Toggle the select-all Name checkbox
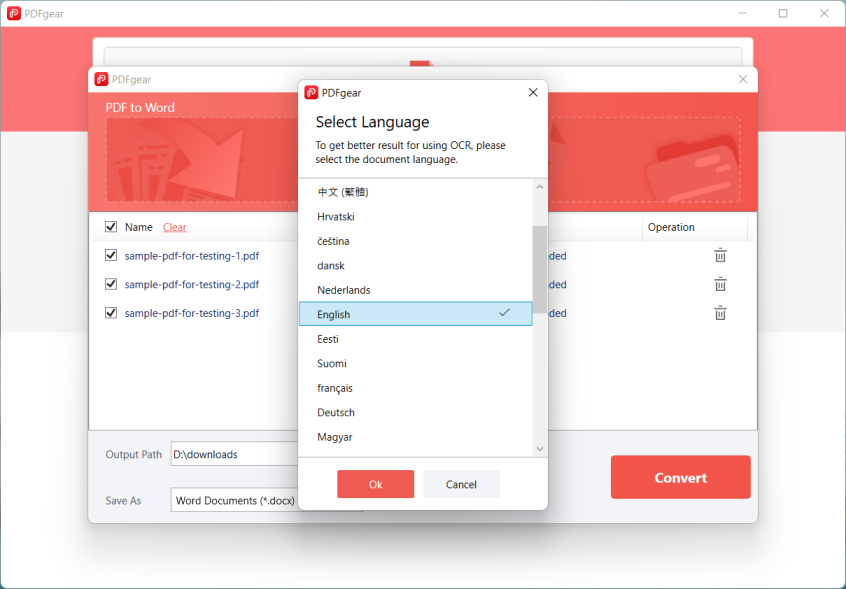 (x=111, y=227)
